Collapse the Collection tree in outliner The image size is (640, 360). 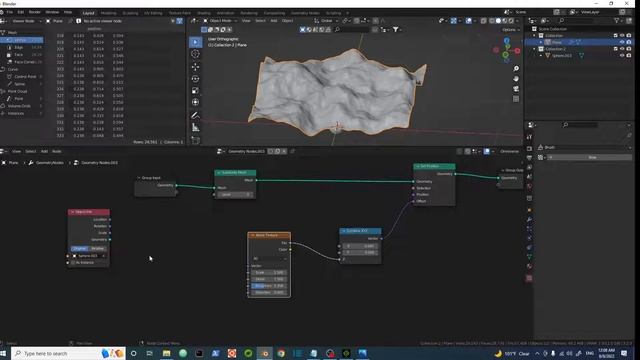point(534,36)
